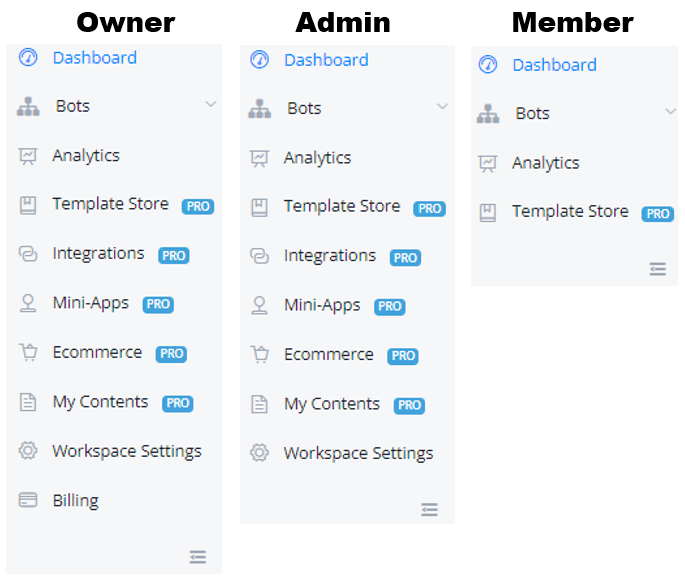Image resolution: width=685 pixels, height=577 pixels.
Task: Open Template Store in the Admin menu
Action: 341,206
